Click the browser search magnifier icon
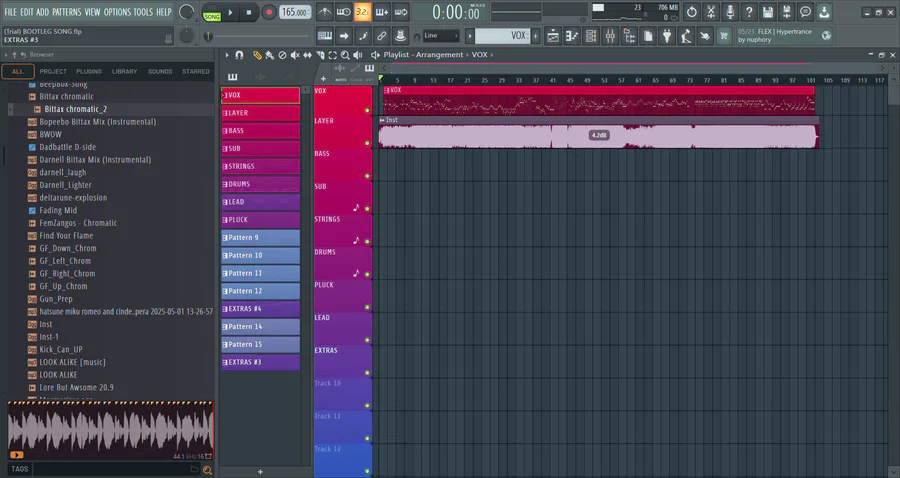The image size is (900, 478). click(207, 470)
